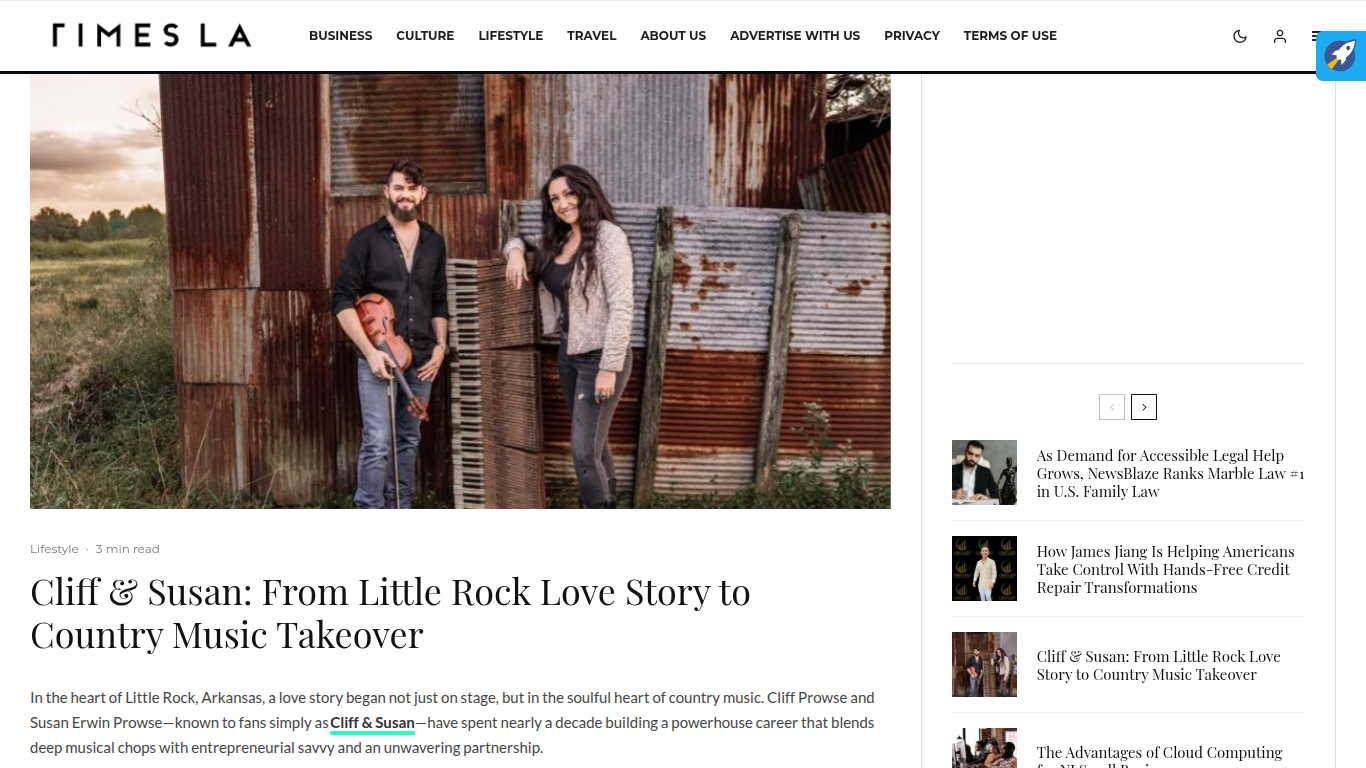The width and height of the screenshot is (1366, 768).
Task: Show the previous sidebar posts with the left arrow
Action: pos(1112,407)
